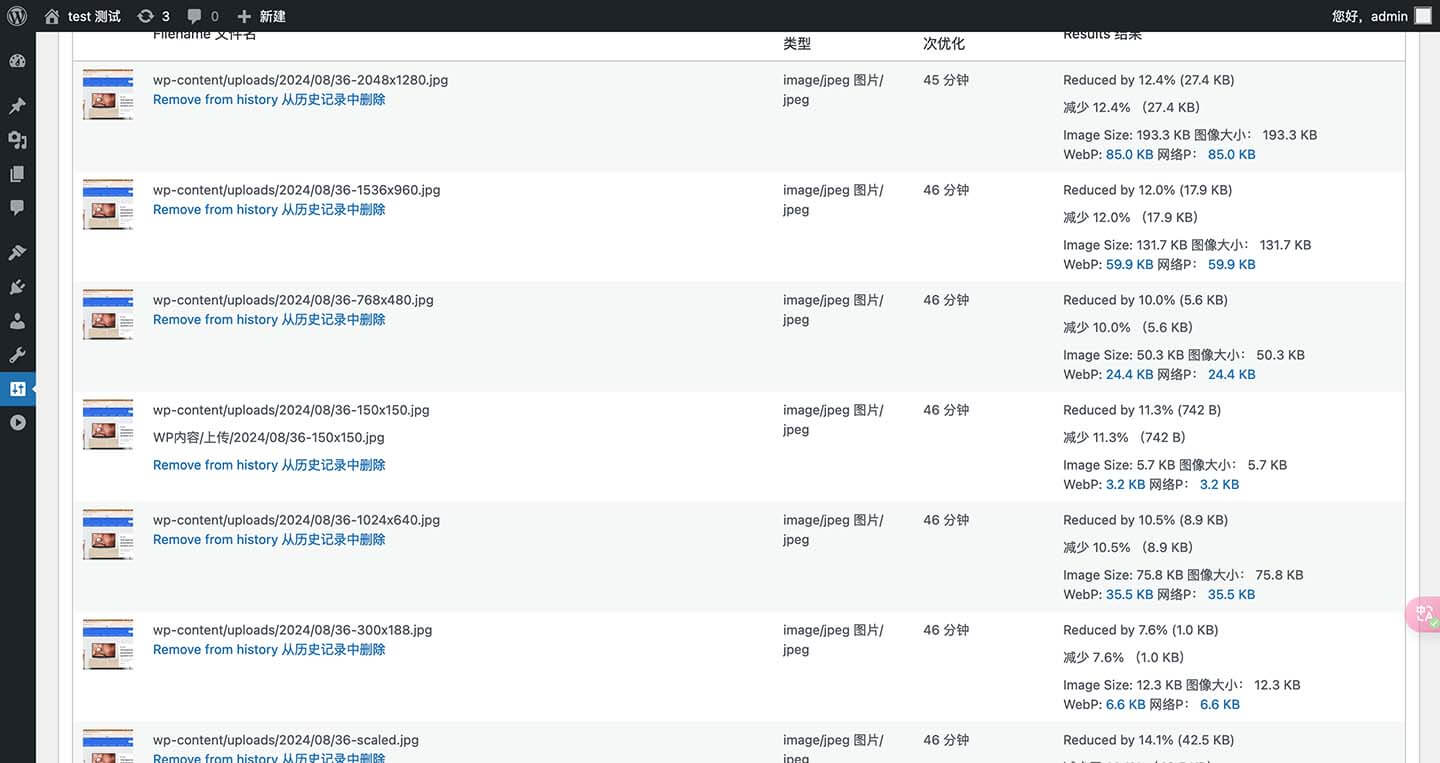This screenshot has width=1440, height=763.
Task: Open the WordPress logo menu
Action: pyautogui.click(x=17, y=16)
